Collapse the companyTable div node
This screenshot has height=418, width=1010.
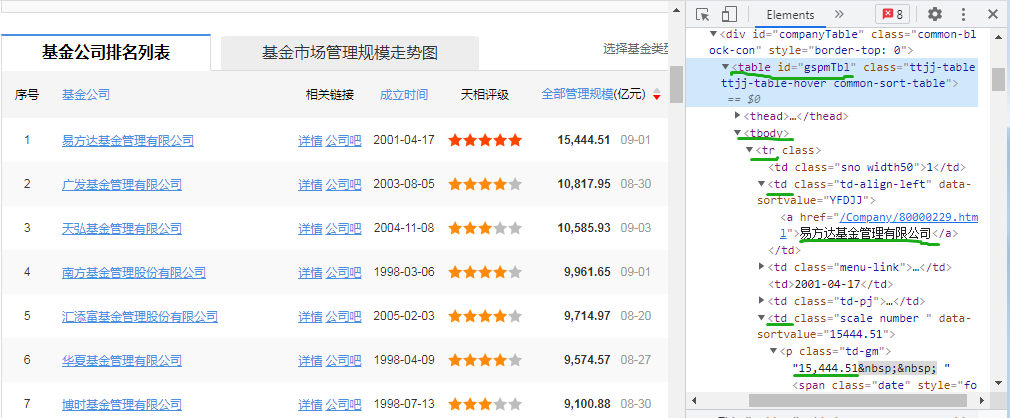[713, 33]
